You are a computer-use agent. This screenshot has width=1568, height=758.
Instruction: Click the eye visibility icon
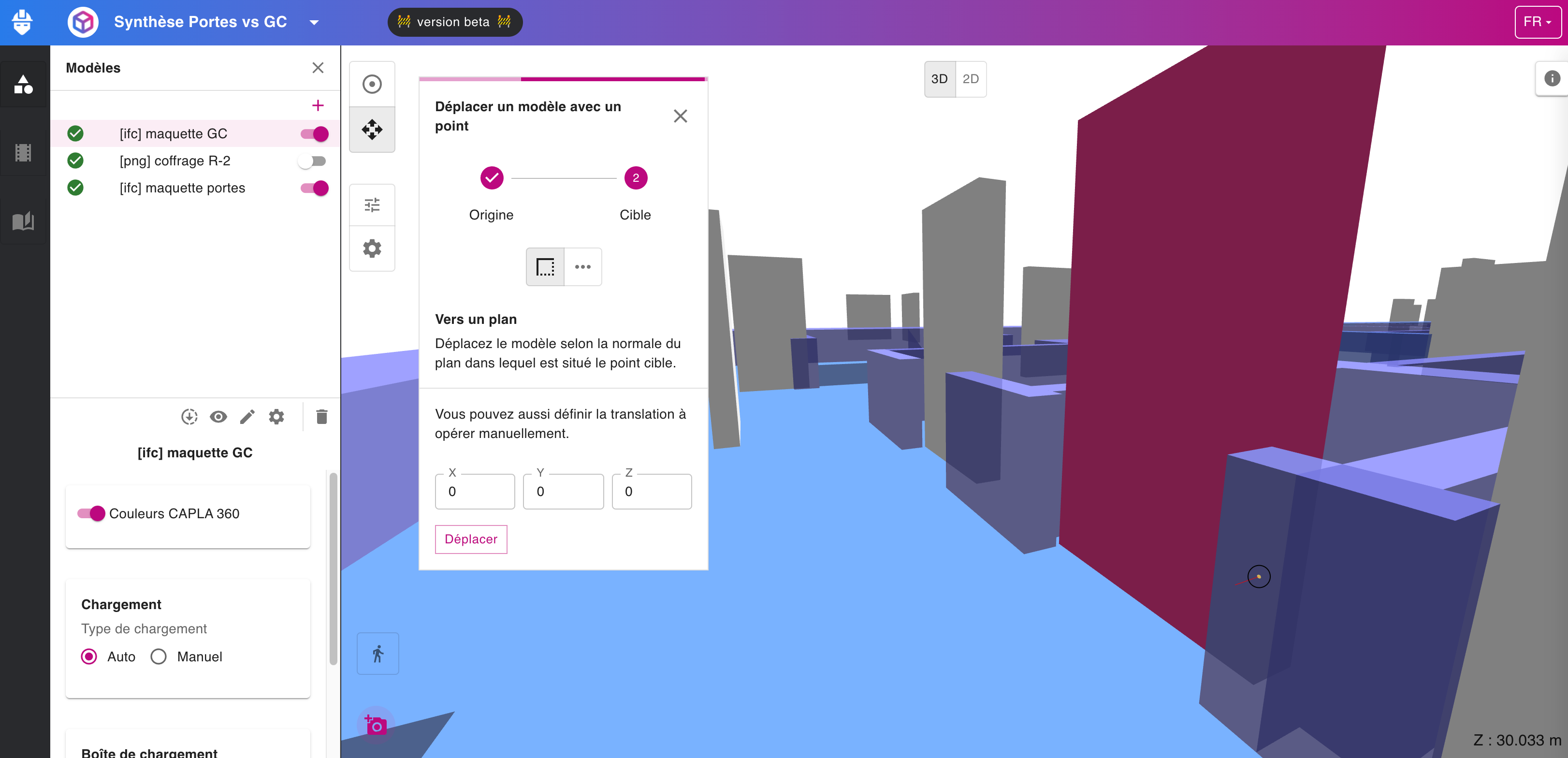[x=218, y=416]
